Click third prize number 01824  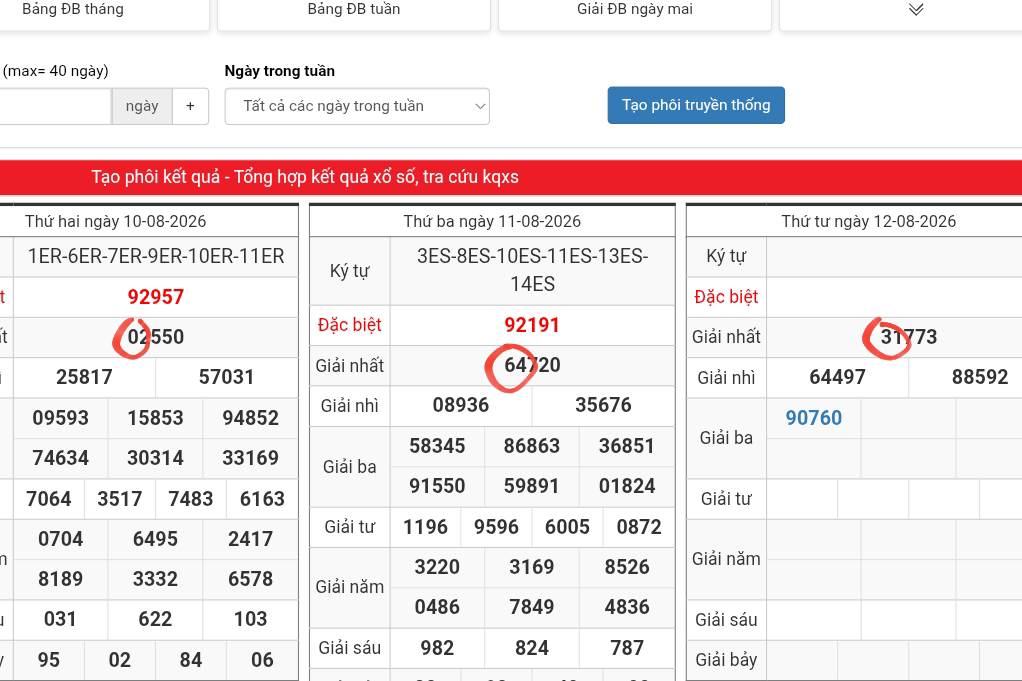(626, 486)
